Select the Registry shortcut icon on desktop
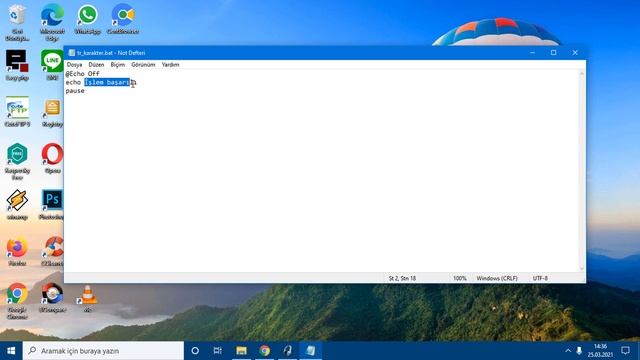The height and width of the screenshot is (360, 640). pyautogui.click(x=52, y=113)
